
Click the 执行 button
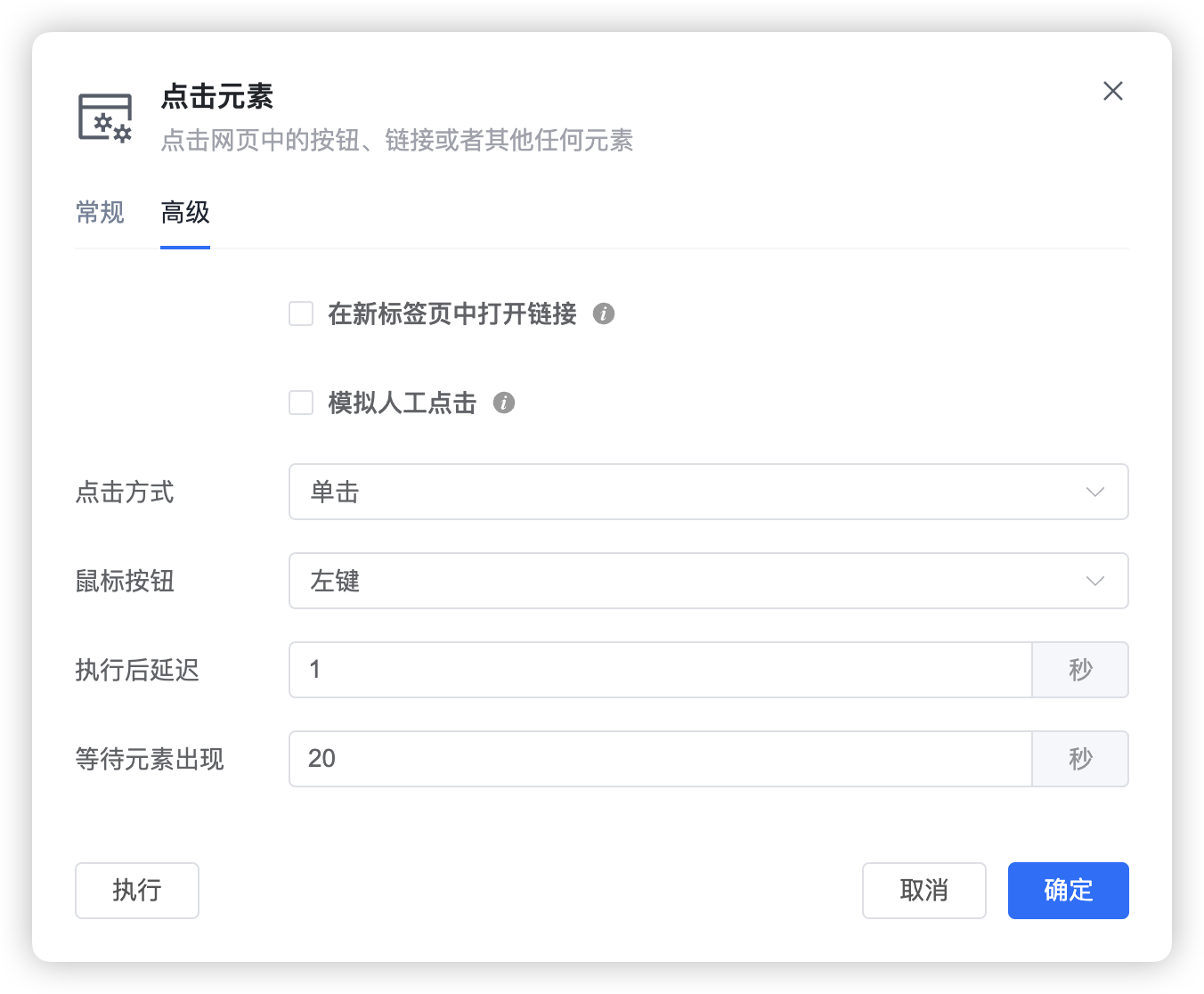pyautogui.click(x=137, y=891)
